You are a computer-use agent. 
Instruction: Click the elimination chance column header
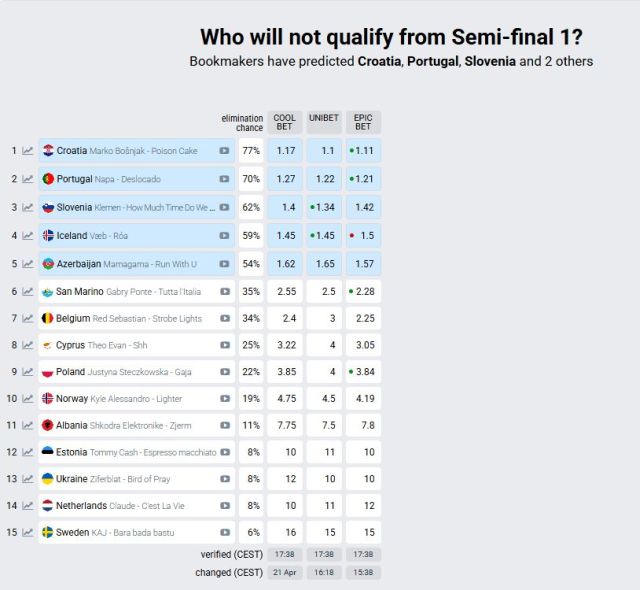tap(243, 123)
